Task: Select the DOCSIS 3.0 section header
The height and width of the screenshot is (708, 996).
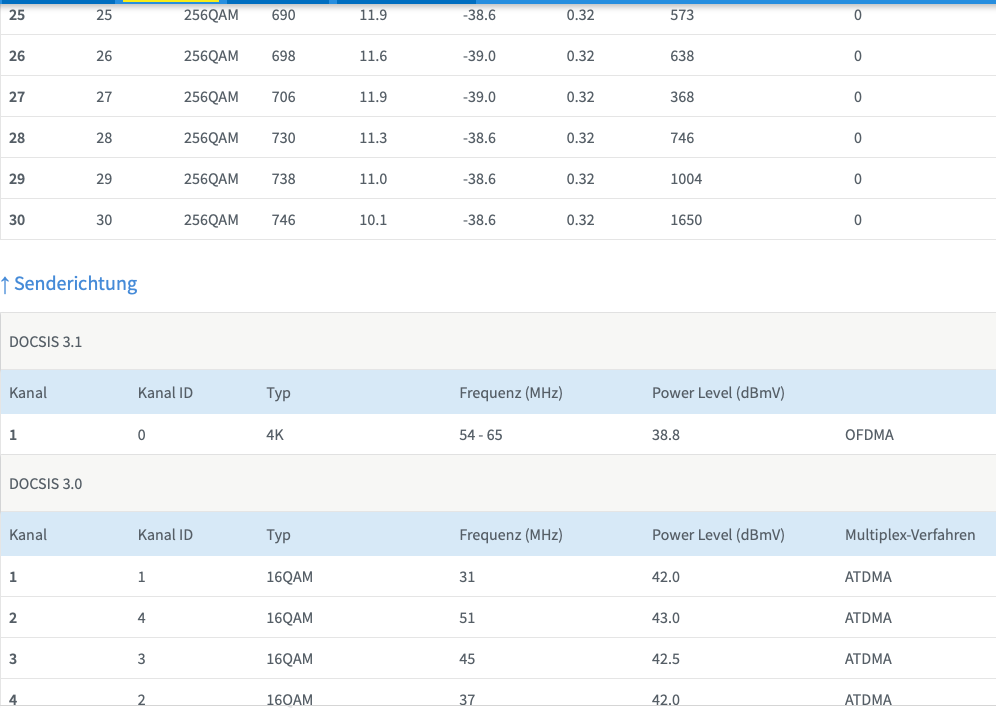Action: pyautogui.click(x=46, y=484)
